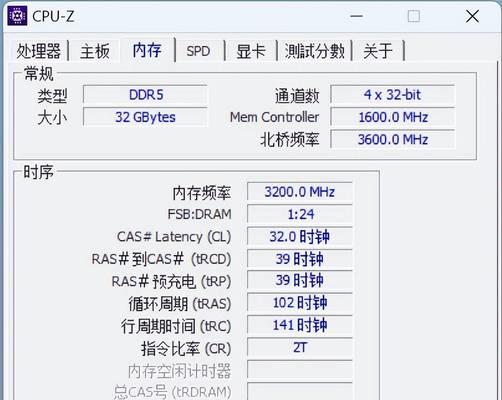Click the empty 总CAS号 (tRDRAM) field
Viewport: 502px width, 400px height.
(300, 391)
